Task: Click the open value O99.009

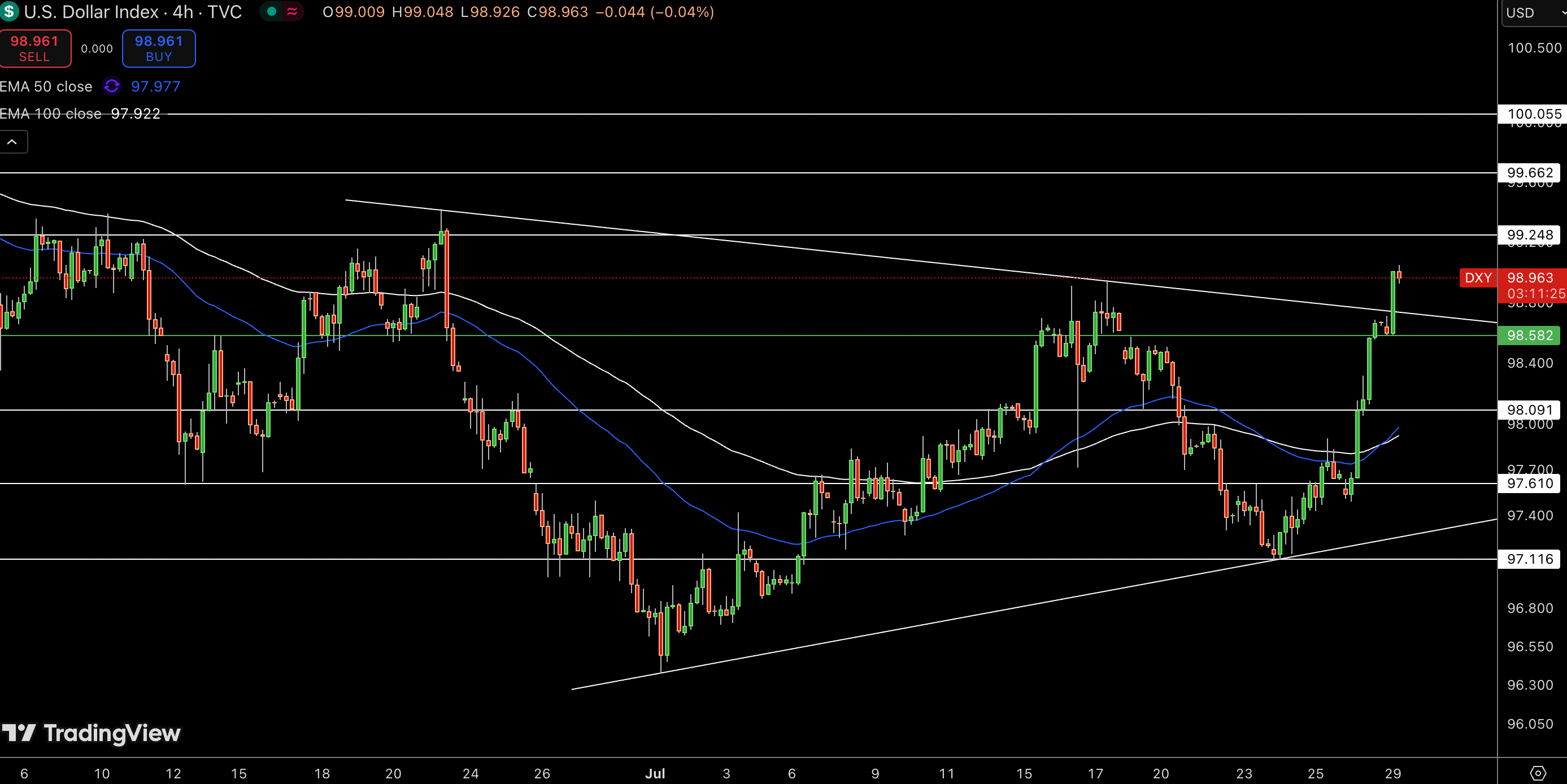Action: coord(354,12)
